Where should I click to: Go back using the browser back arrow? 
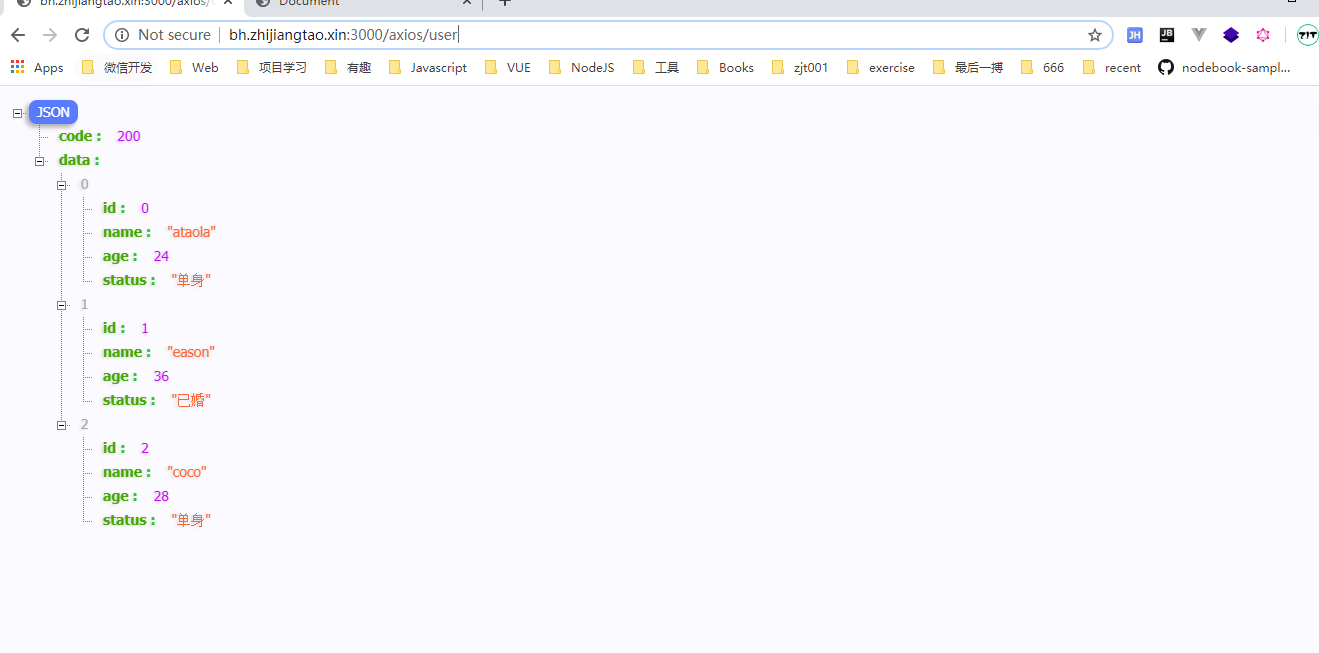18,35
